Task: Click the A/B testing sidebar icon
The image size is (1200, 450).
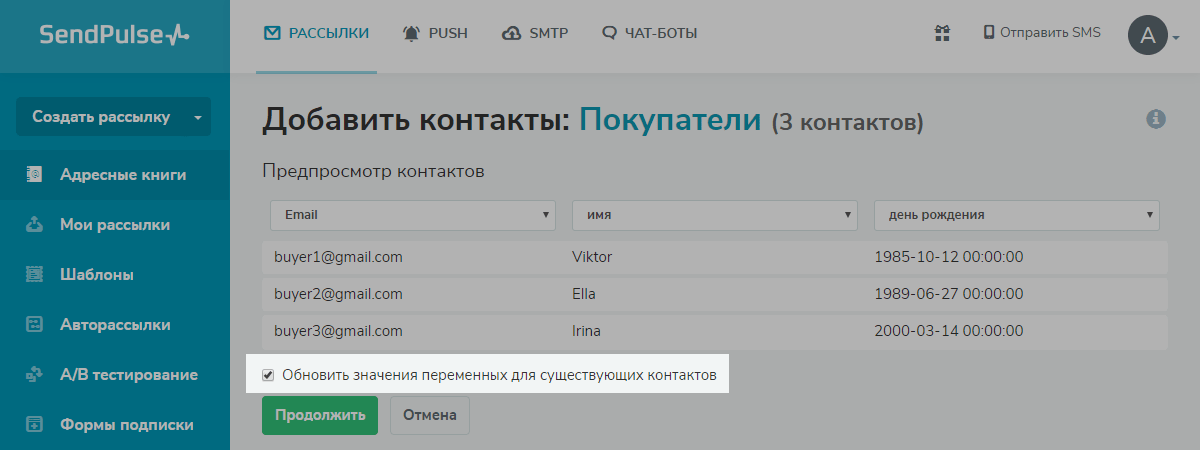Action: [35, 375]
